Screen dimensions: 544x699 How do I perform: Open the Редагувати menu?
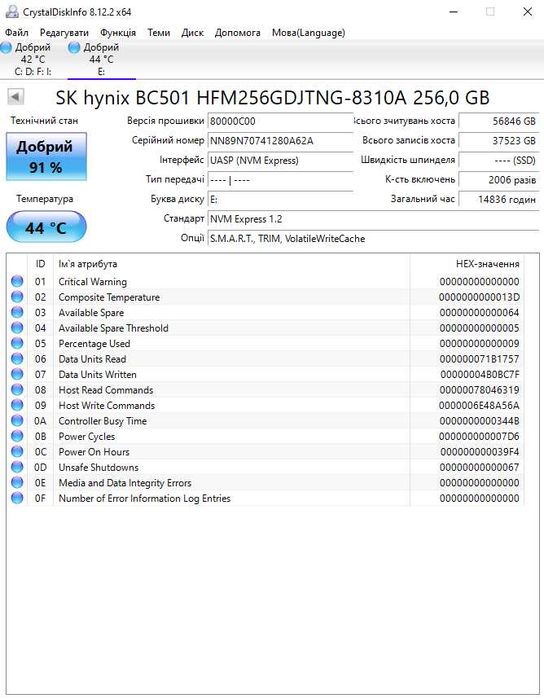click(64, 33)
